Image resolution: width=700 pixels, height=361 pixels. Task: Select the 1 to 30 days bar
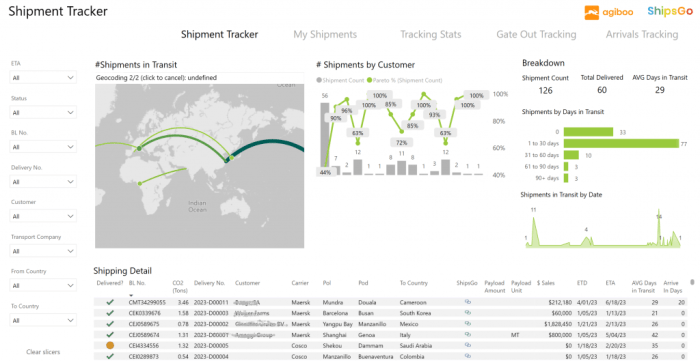[621, 143]
